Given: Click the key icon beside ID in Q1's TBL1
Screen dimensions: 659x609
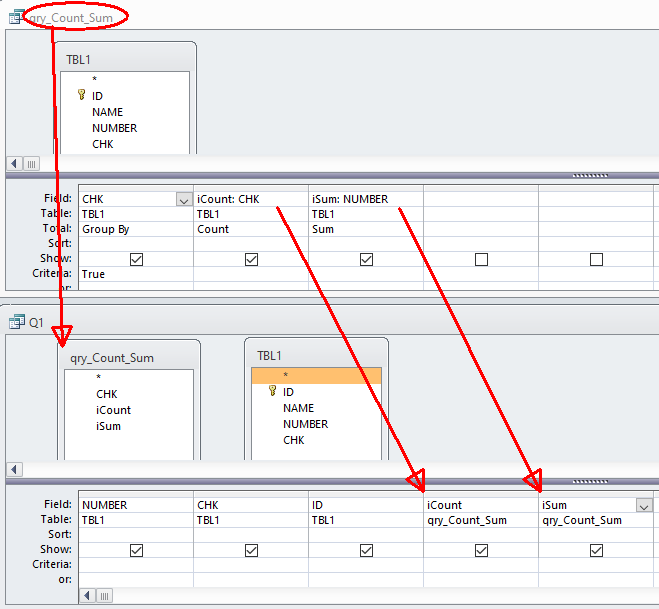Looking at the screenshot, I should click(272, 391).
